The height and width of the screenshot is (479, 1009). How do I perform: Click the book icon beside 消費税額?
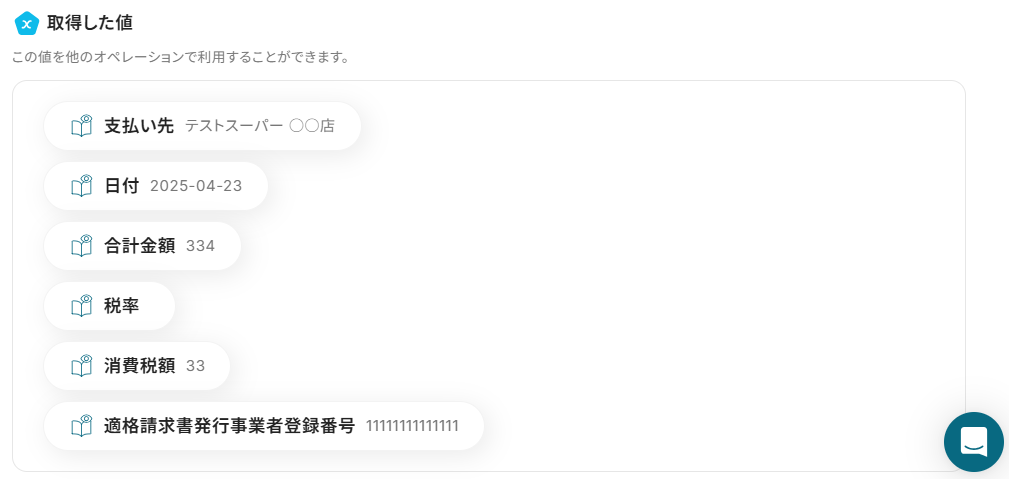(x=82, y=366)
